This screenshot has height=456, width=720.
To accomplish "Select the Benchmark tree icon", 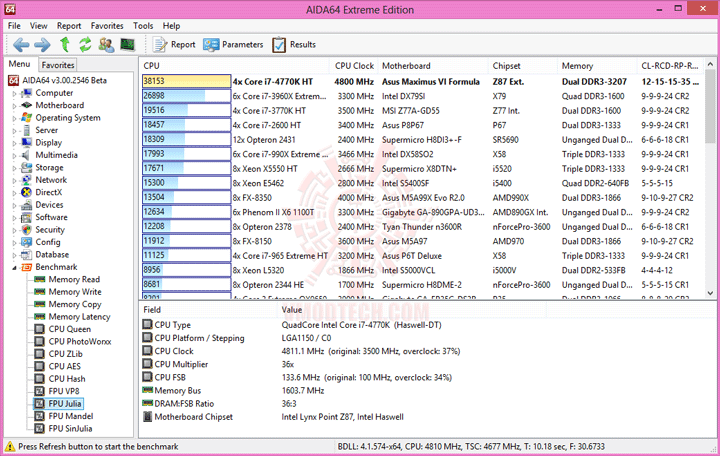I will tap(27, 267).
